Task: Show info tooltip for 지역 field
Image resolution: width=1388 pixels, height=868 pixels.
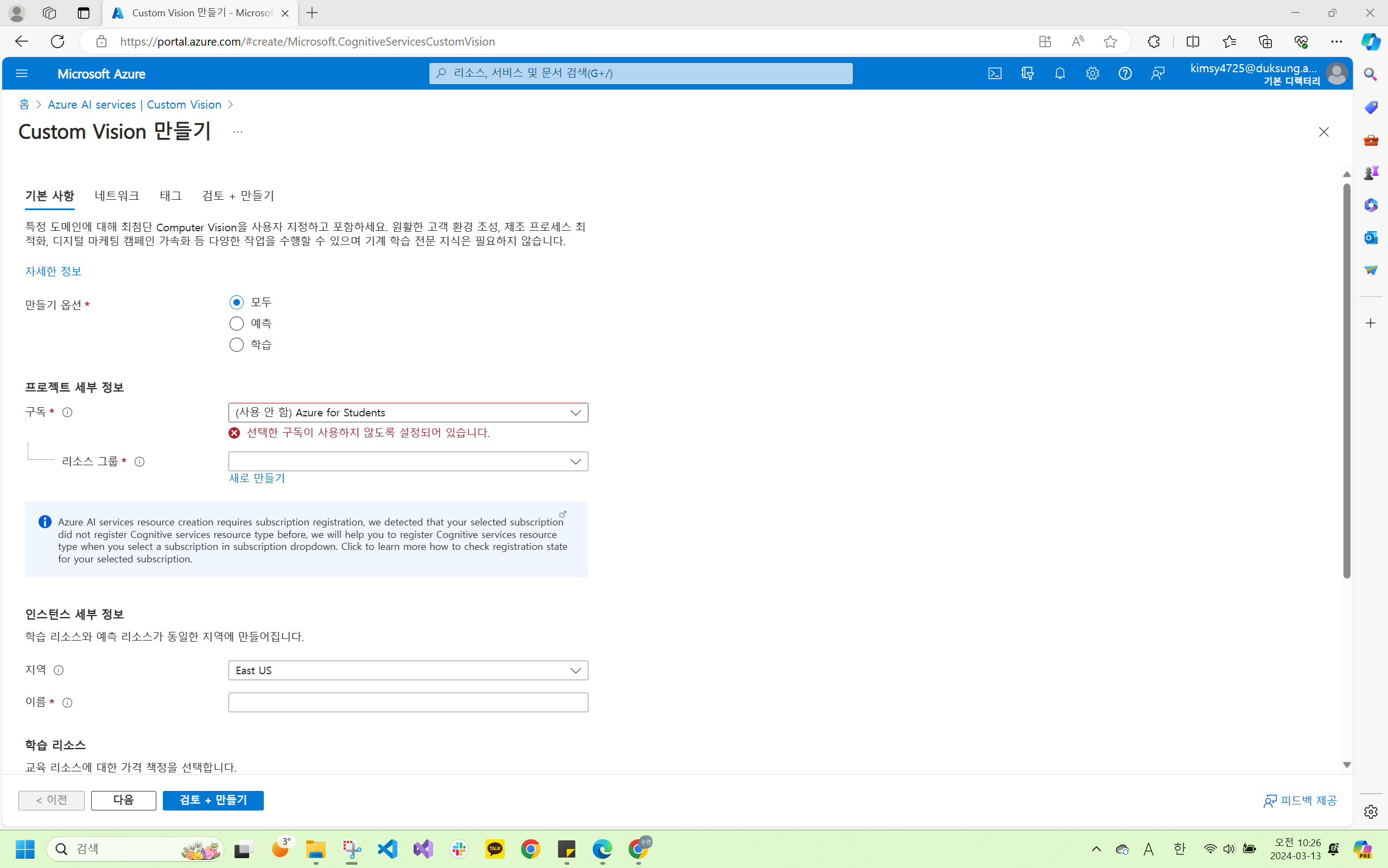Action: pos(59,670)
